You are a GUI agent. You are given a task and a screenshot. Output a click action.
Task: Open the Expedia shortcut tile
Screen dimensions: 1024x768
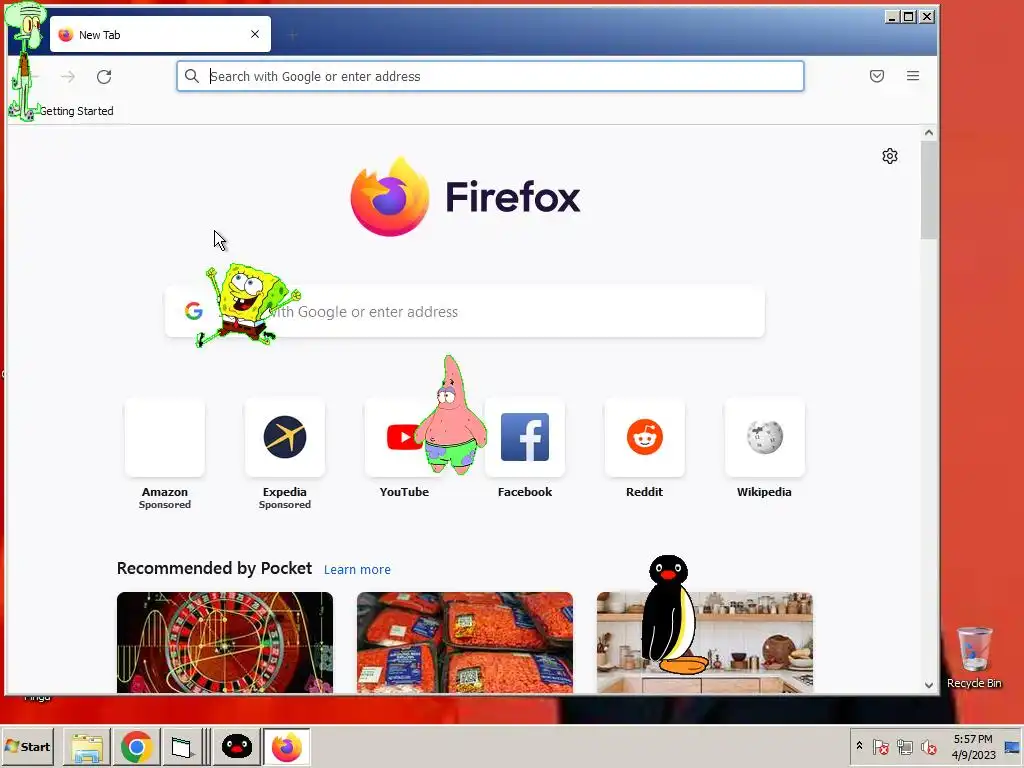pos(285,437)
